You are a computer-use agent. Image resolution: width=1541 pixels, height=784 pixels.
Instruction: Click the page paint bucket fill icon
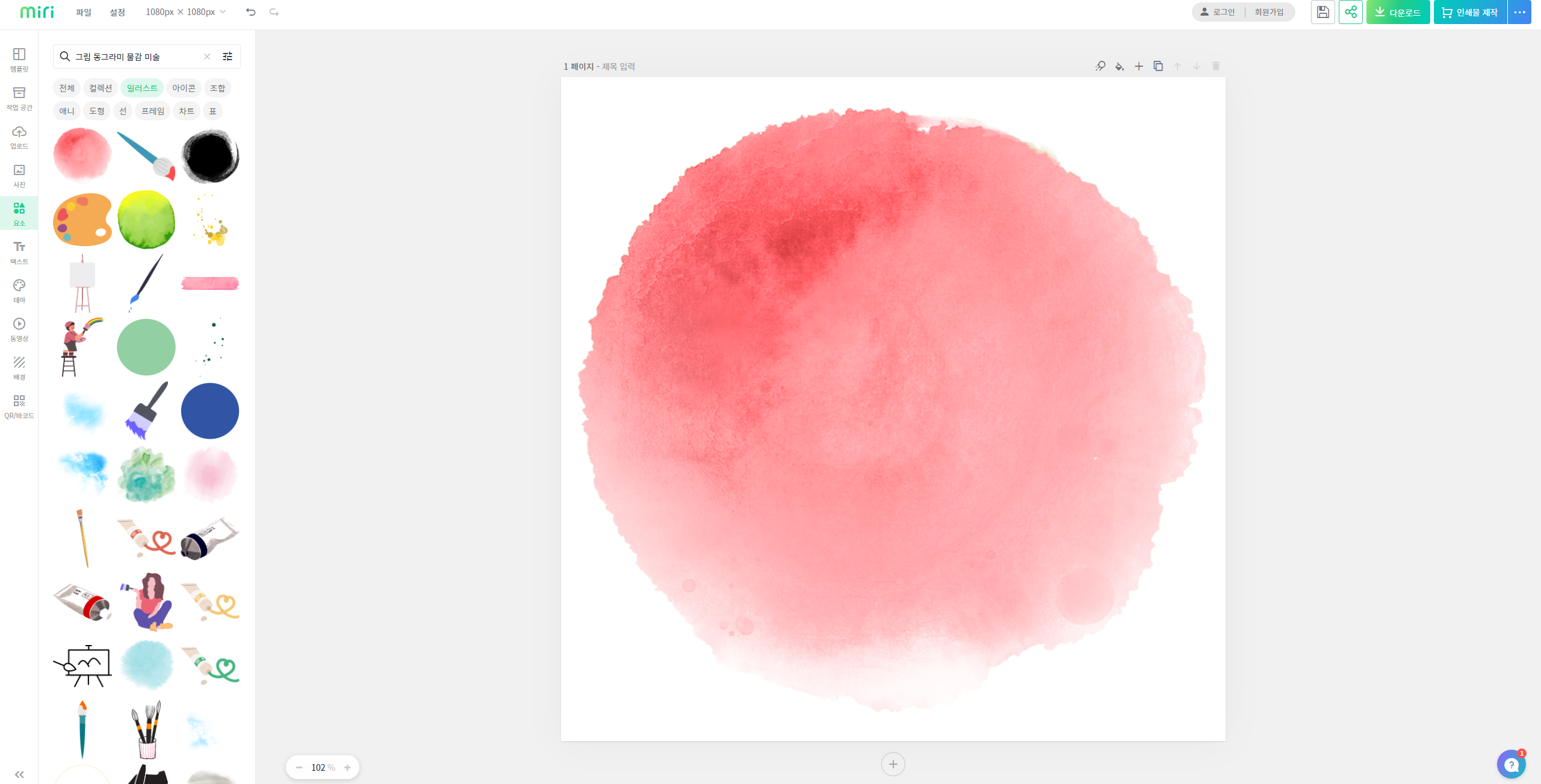click(1120, 66)
